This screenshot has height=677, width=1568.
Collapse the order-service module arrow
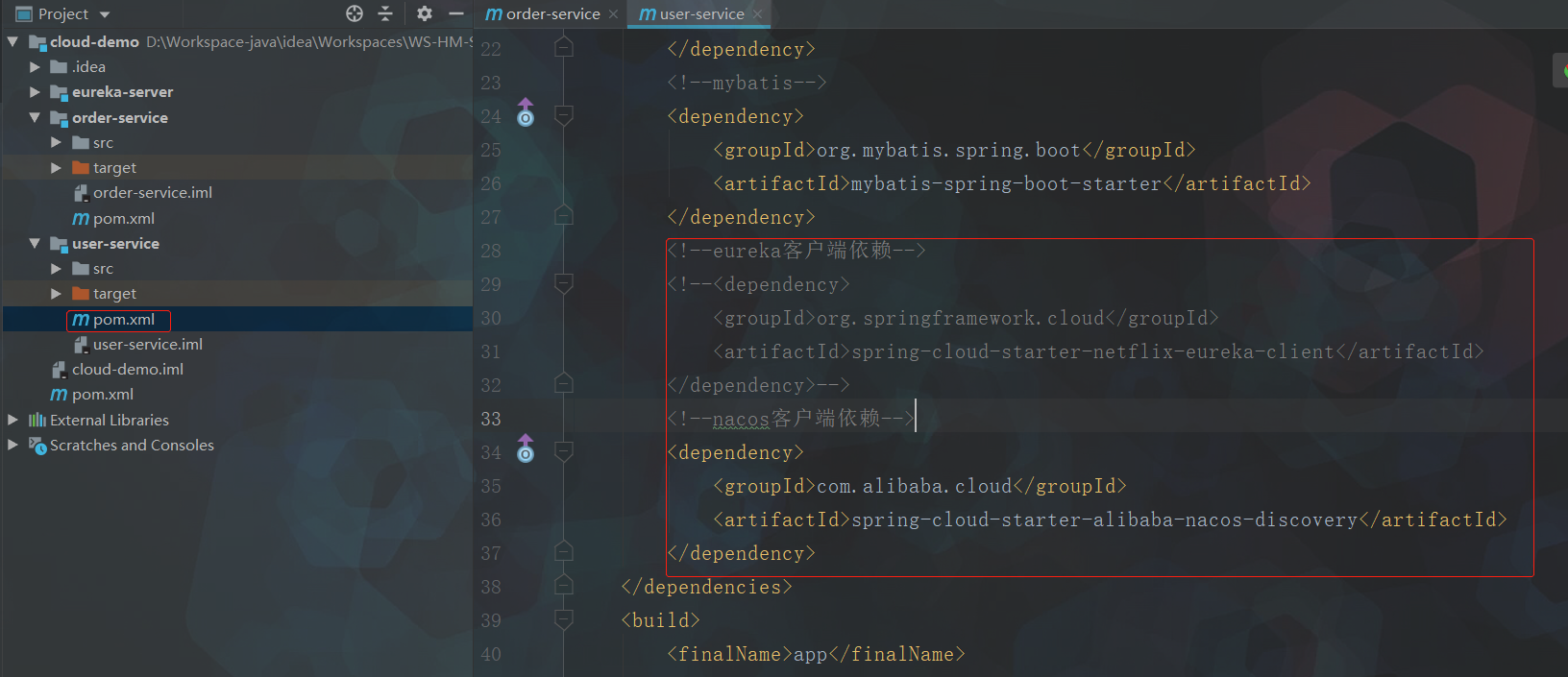coord(35,117)
